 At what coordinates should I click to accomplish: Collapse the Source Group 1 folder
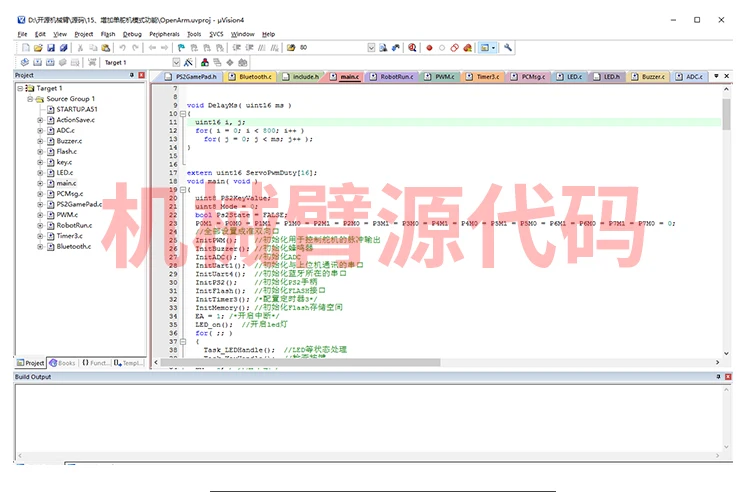[x=30, y=99]
